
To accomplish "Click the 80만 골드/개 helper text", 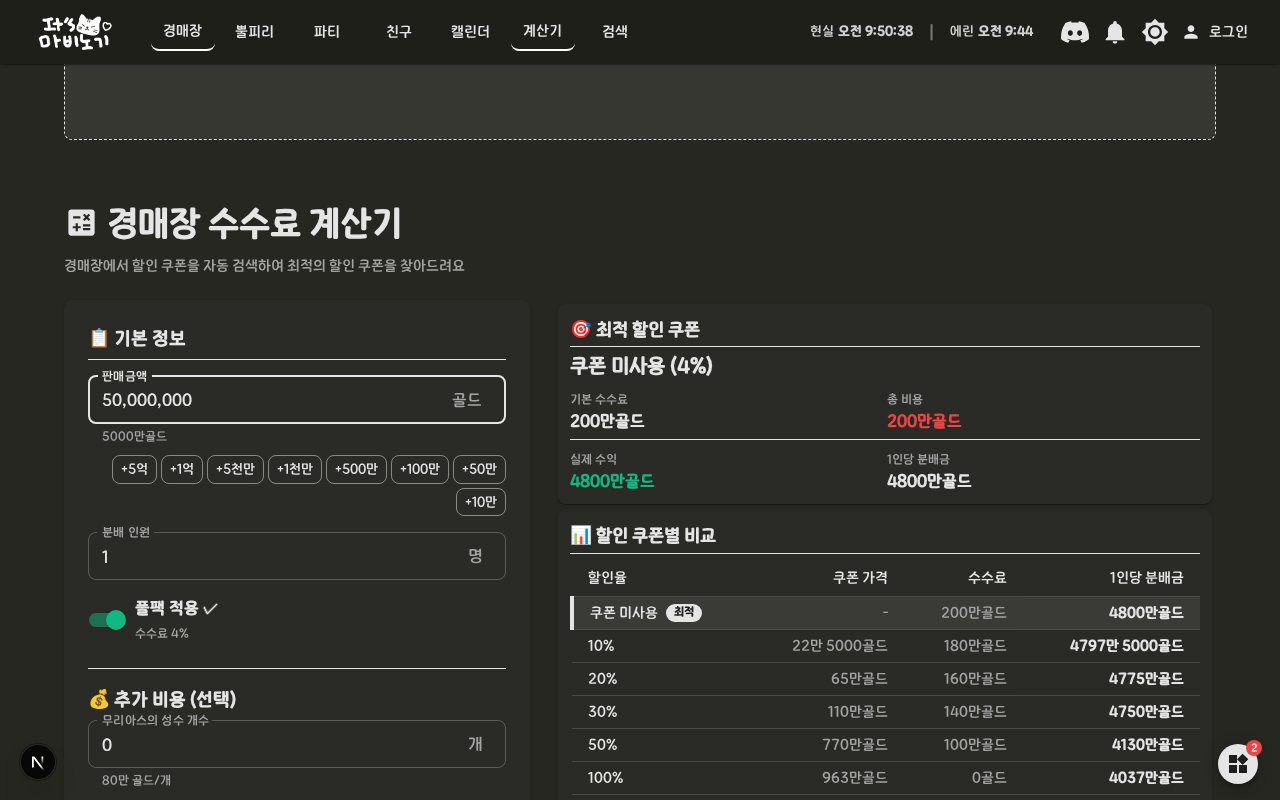I will point(136,780).
